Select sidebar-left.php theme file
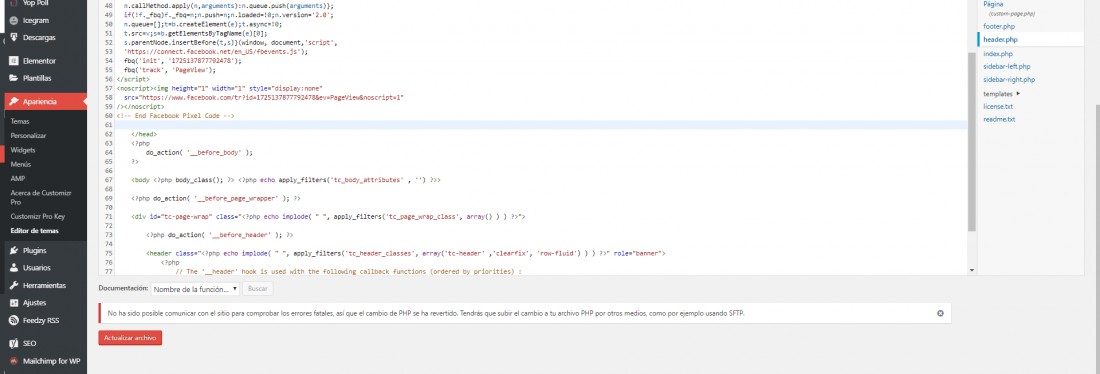Image resolution: width=1100 pixels, height=374 pixels. coord(1007,67)
